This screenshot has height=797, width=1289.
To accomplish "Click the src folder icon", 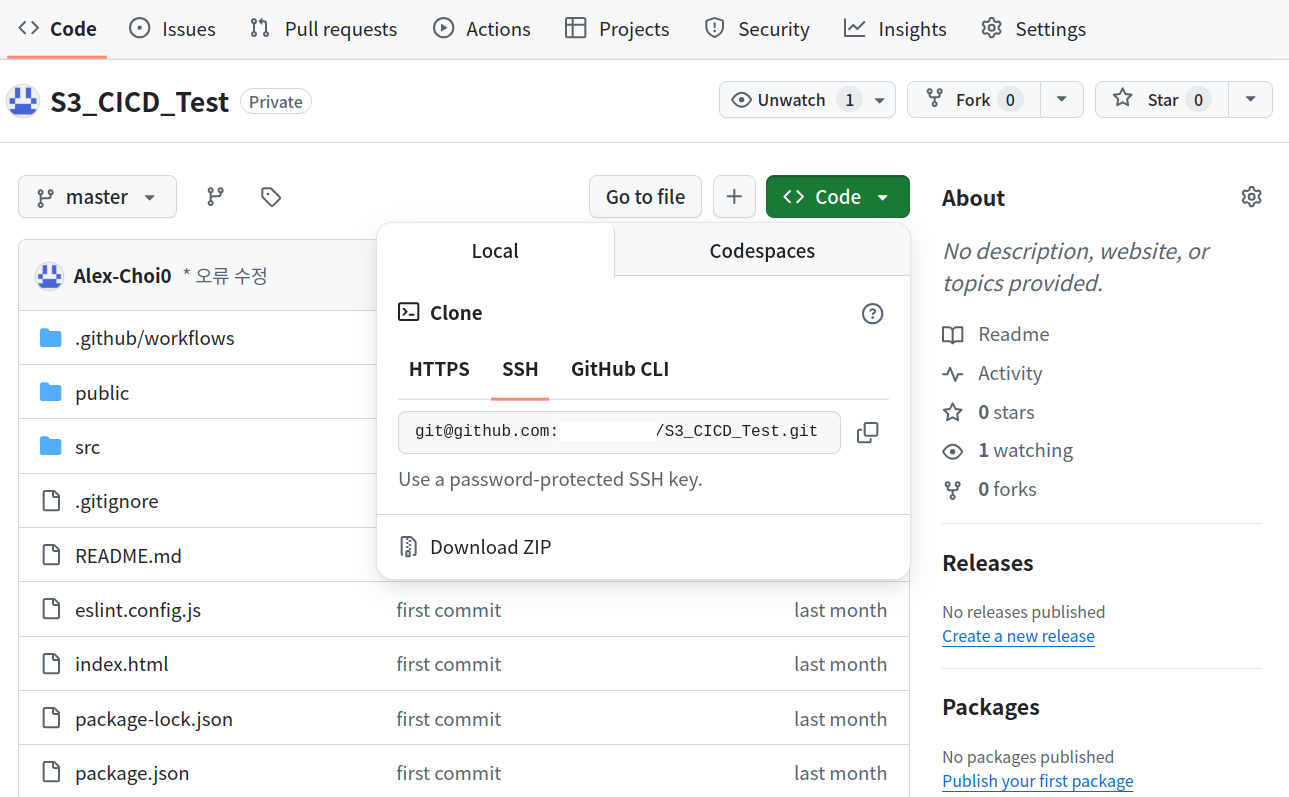I will pyautogui.click(x=51, y=446).
